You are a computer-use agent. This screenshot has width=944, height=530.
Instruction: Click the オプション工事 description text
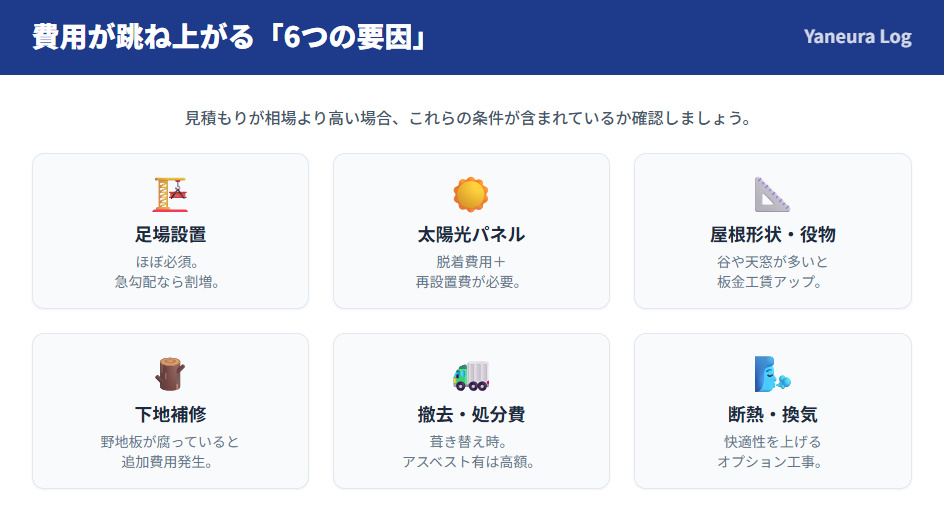(x=772, y=462)
